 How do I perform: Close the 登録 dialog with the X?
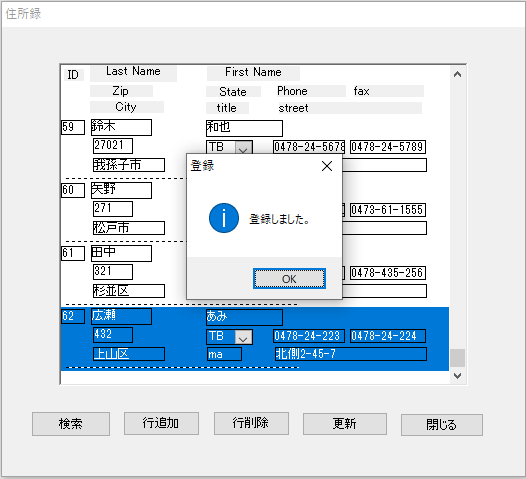coord(327,166)
